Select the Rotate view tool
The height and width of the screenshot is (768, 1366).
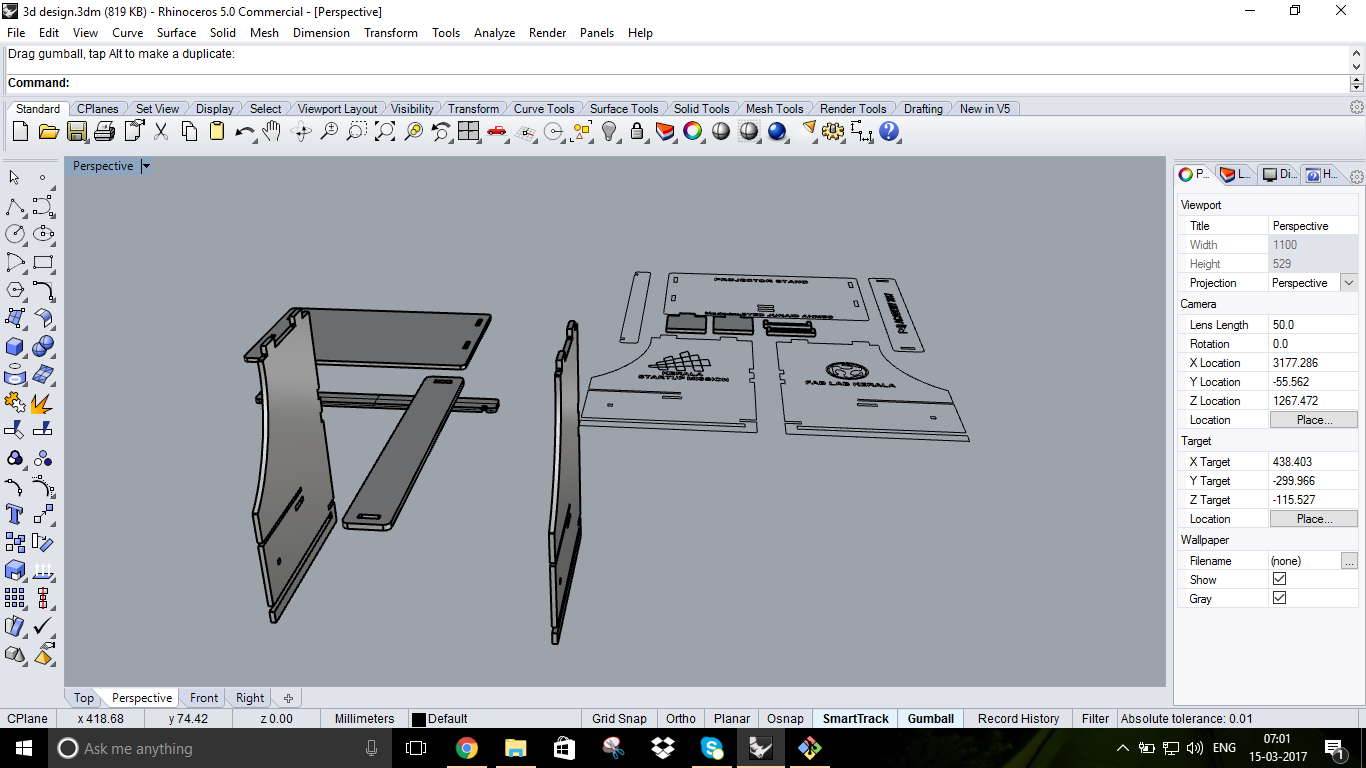coord(299,131)
